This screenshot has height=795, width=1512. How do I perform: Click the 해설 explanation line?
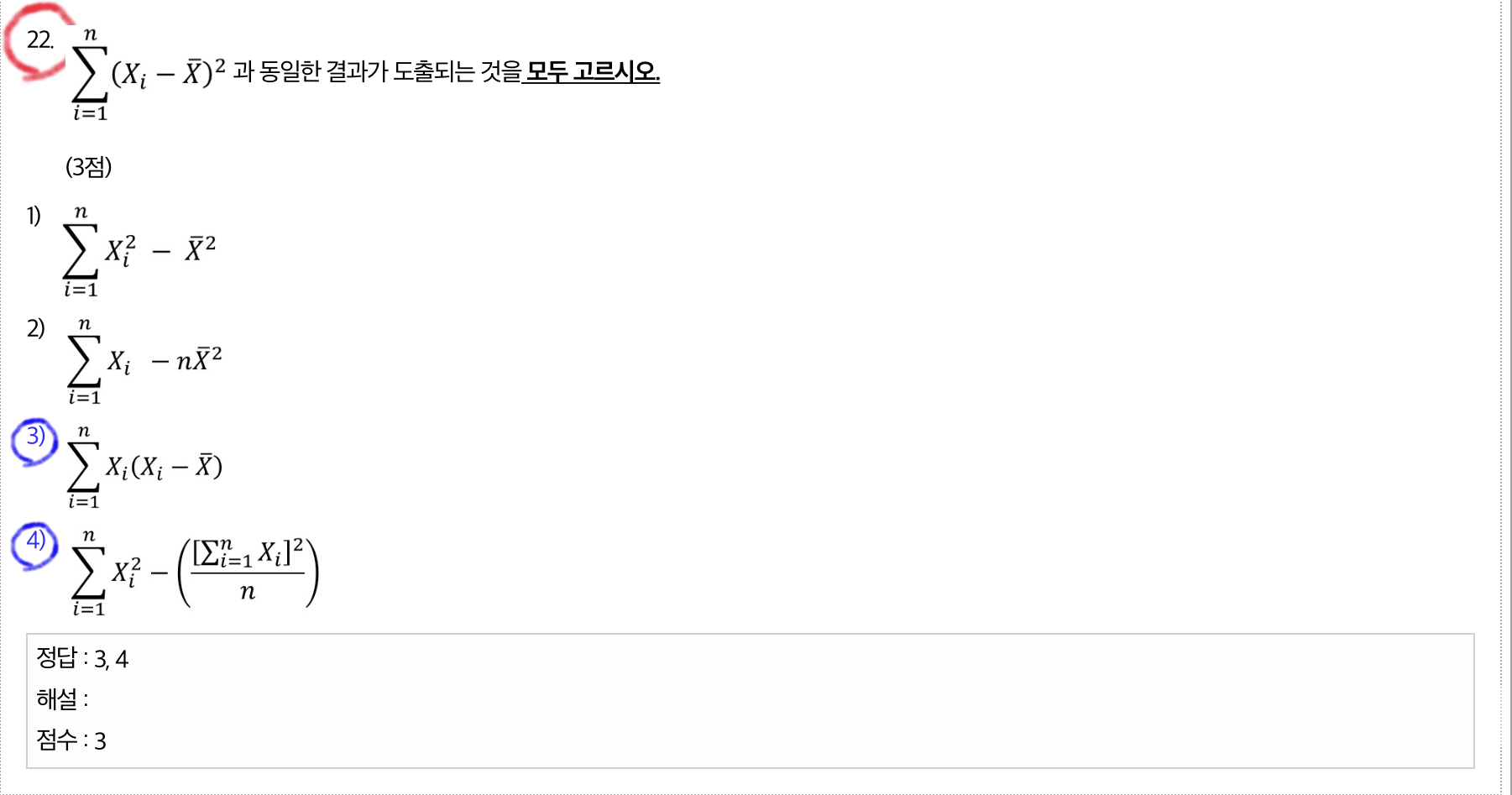click(62, 699)
